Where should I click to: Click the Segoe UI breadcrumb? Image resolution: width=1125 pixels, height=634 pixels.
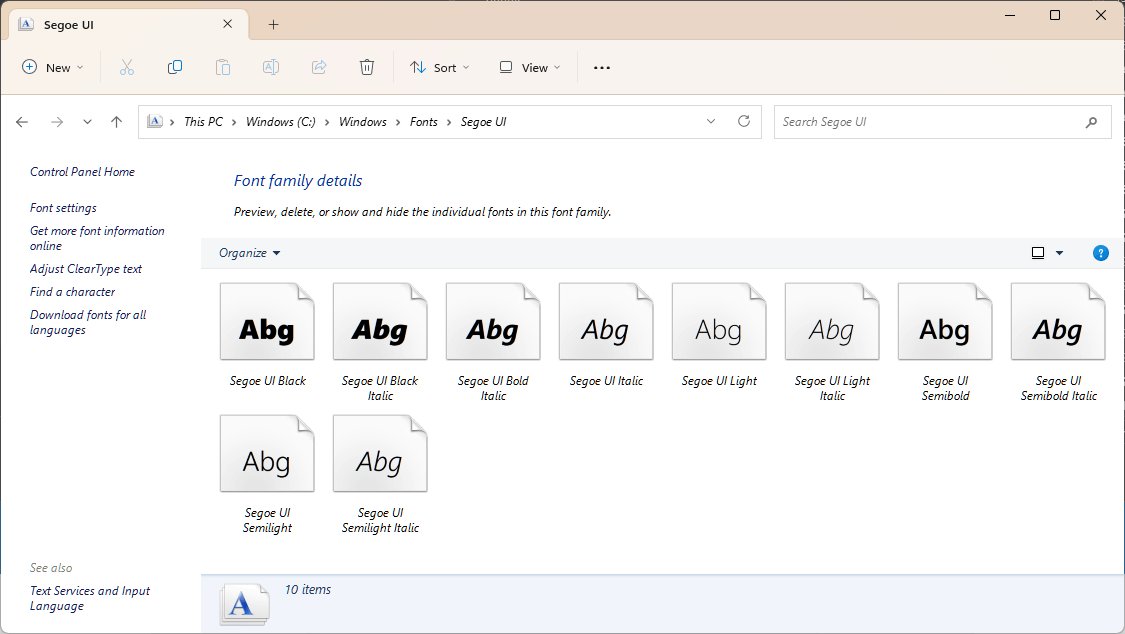[484, 122]
